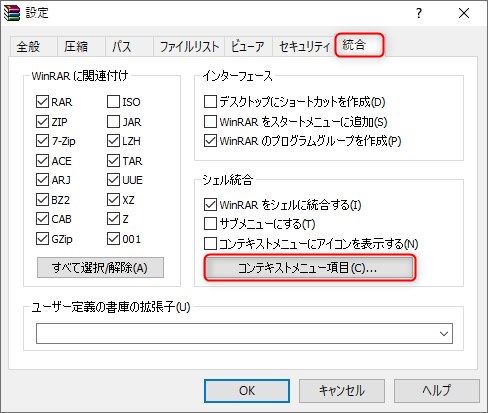Expand the user-defined extensions dropdown arrow

point(444,333)
